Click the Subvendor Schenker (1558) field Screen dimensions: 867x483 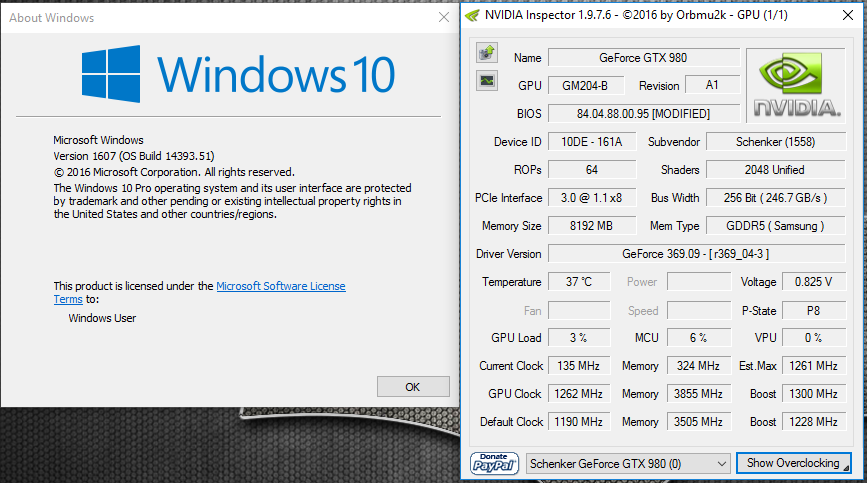click(776, 141)
